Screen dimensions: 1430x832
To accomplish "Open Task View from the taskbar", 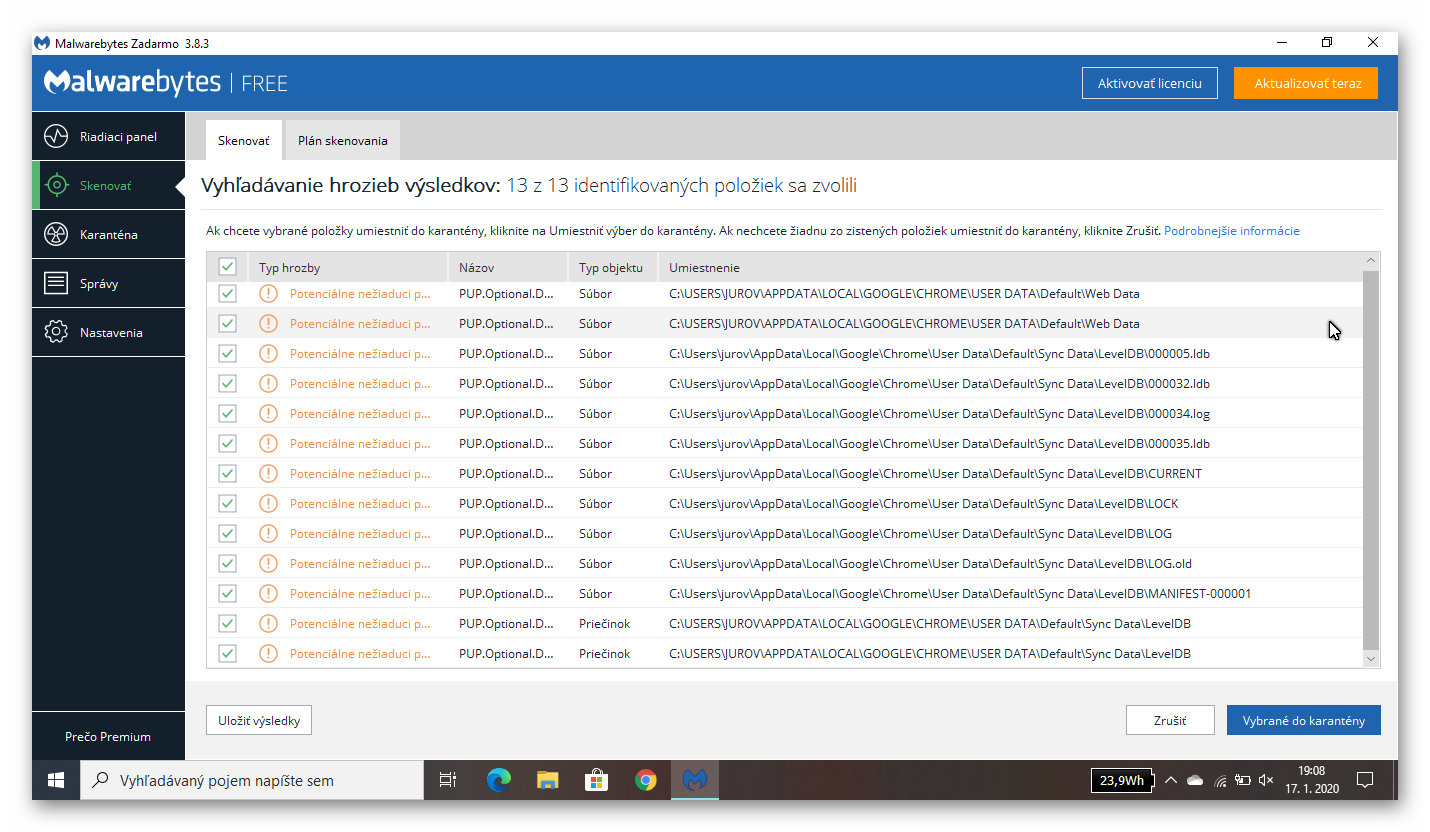I will (448, 780).
